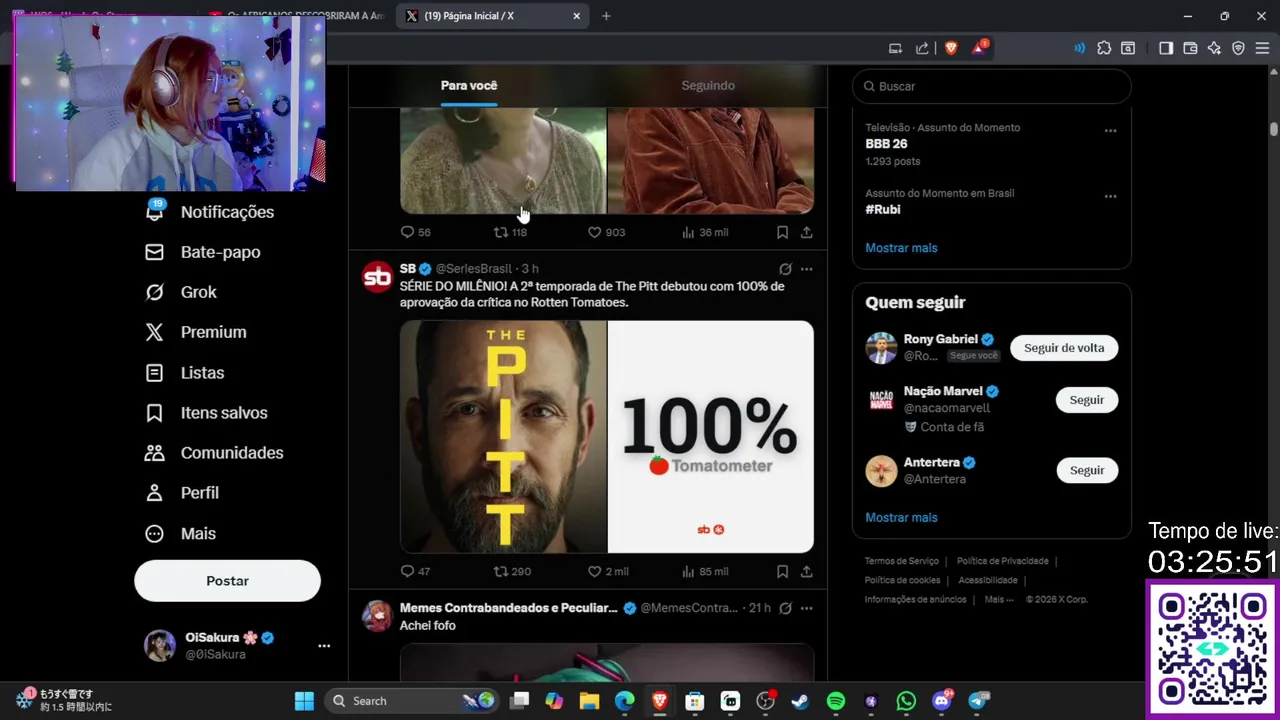Click Mostrar mais under Quem seguir
The width and height of the screenshot is (1280, 720).
pos(901,517)
